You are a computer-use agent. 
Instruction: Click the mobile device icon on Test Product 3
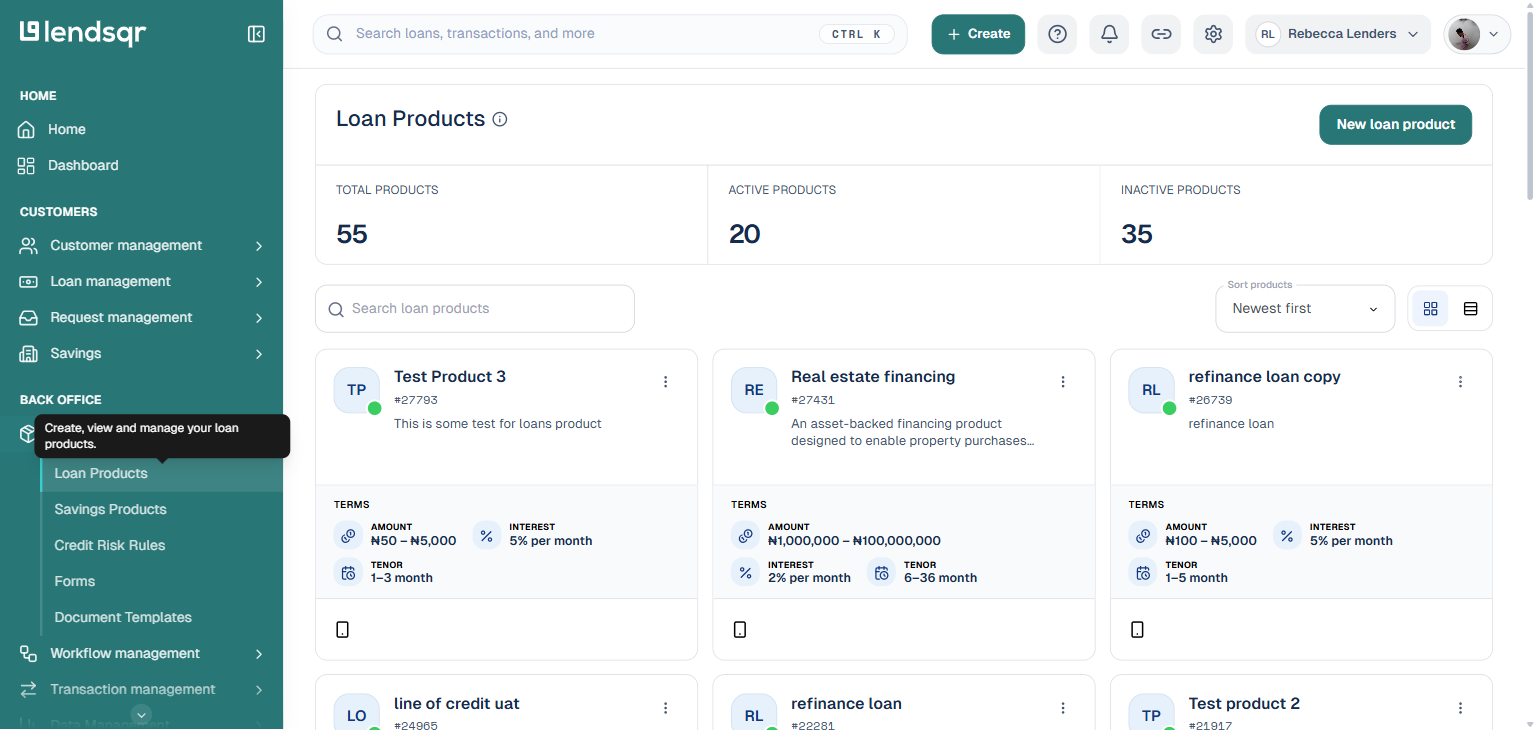pos(342,629)
